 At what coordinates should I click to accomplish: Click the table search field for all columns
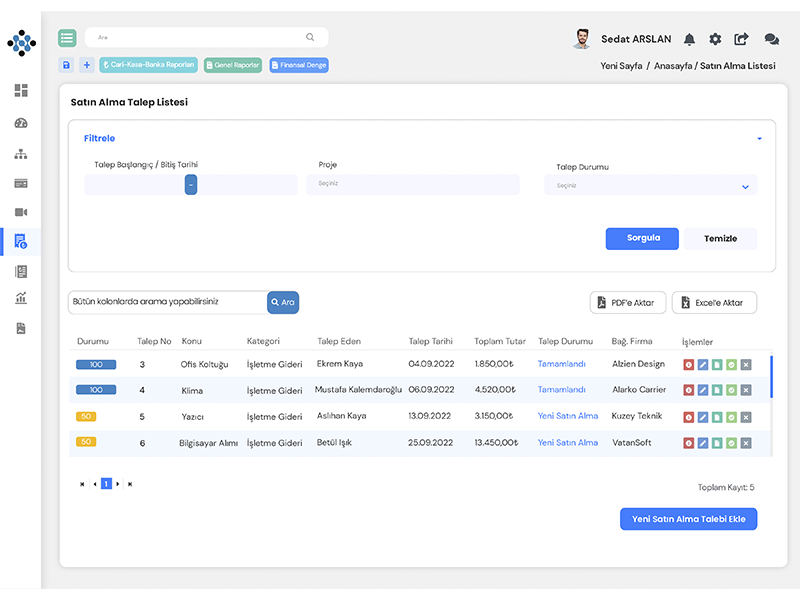click(x=167, y=302)
